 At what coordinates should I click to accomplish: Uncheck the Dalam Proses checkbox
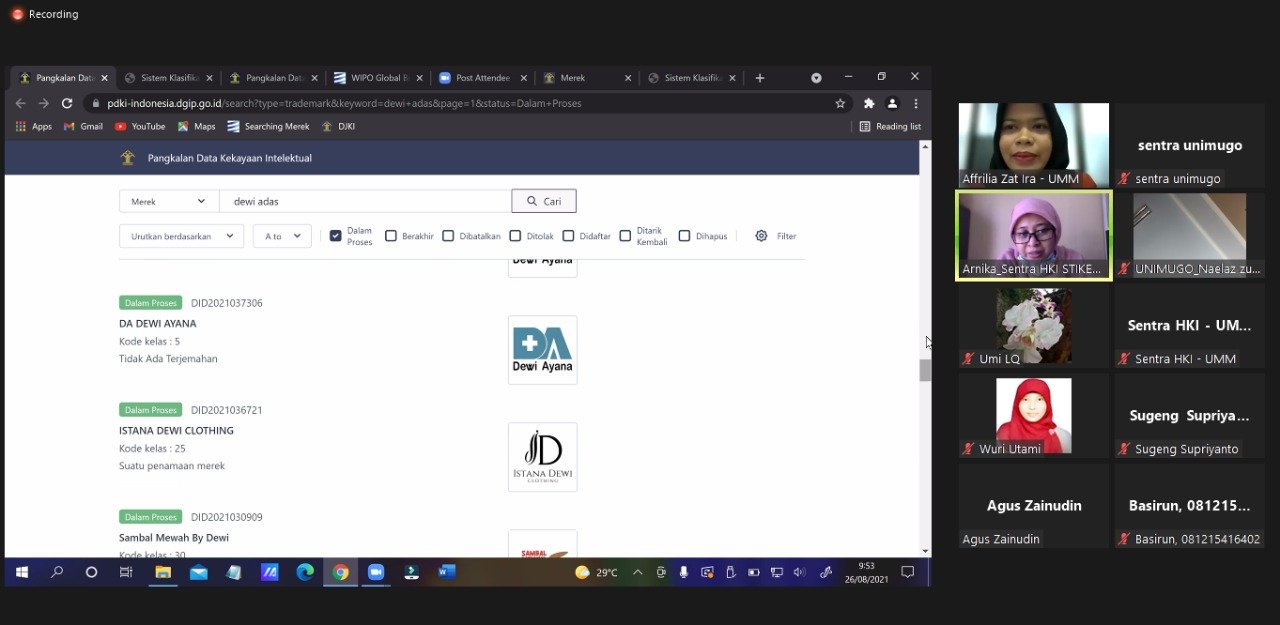pos(336,236)
